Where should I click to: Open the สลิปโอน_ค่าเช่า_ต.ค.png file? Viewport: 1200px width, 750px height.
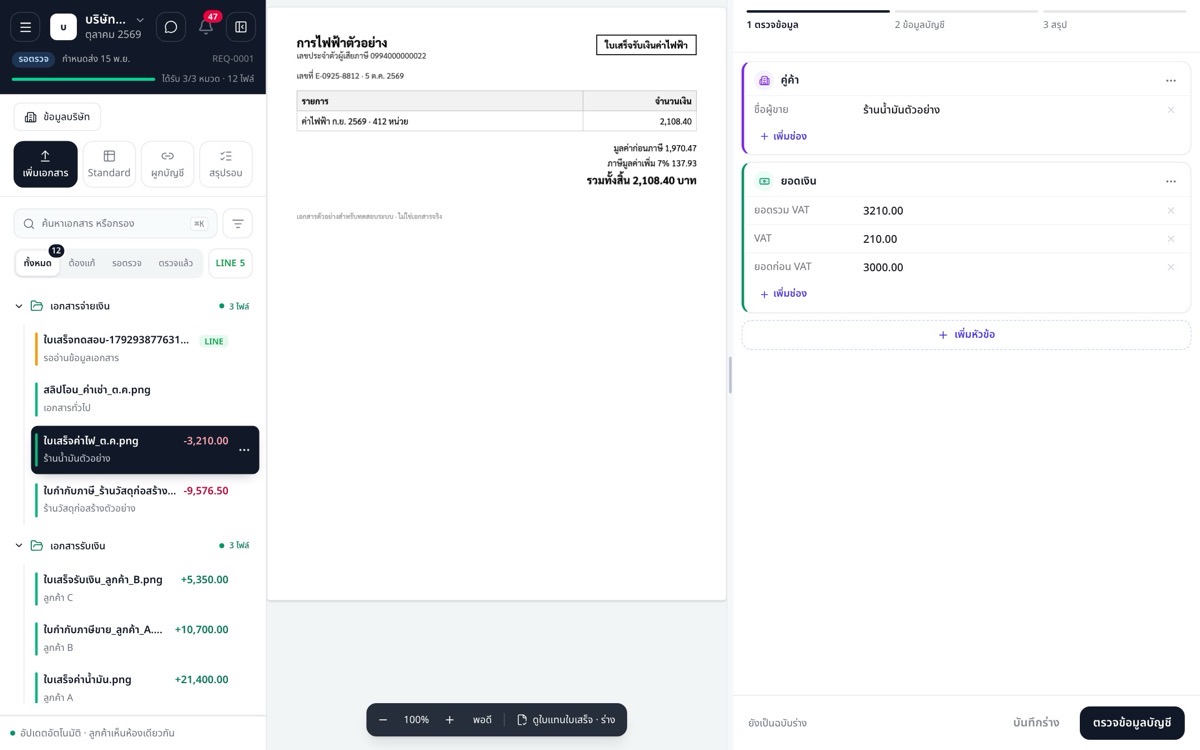[146, 399]
